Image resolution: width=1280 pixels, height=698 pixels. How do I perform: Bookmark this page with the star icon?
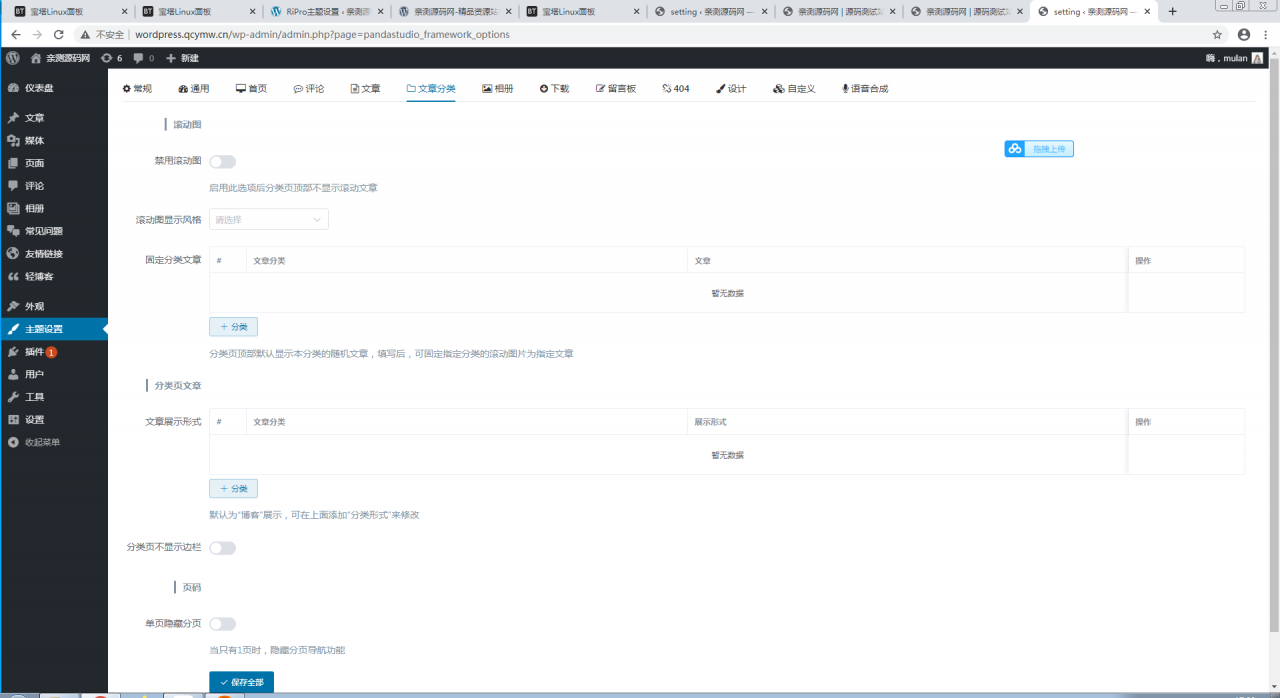click(1217, 34)
